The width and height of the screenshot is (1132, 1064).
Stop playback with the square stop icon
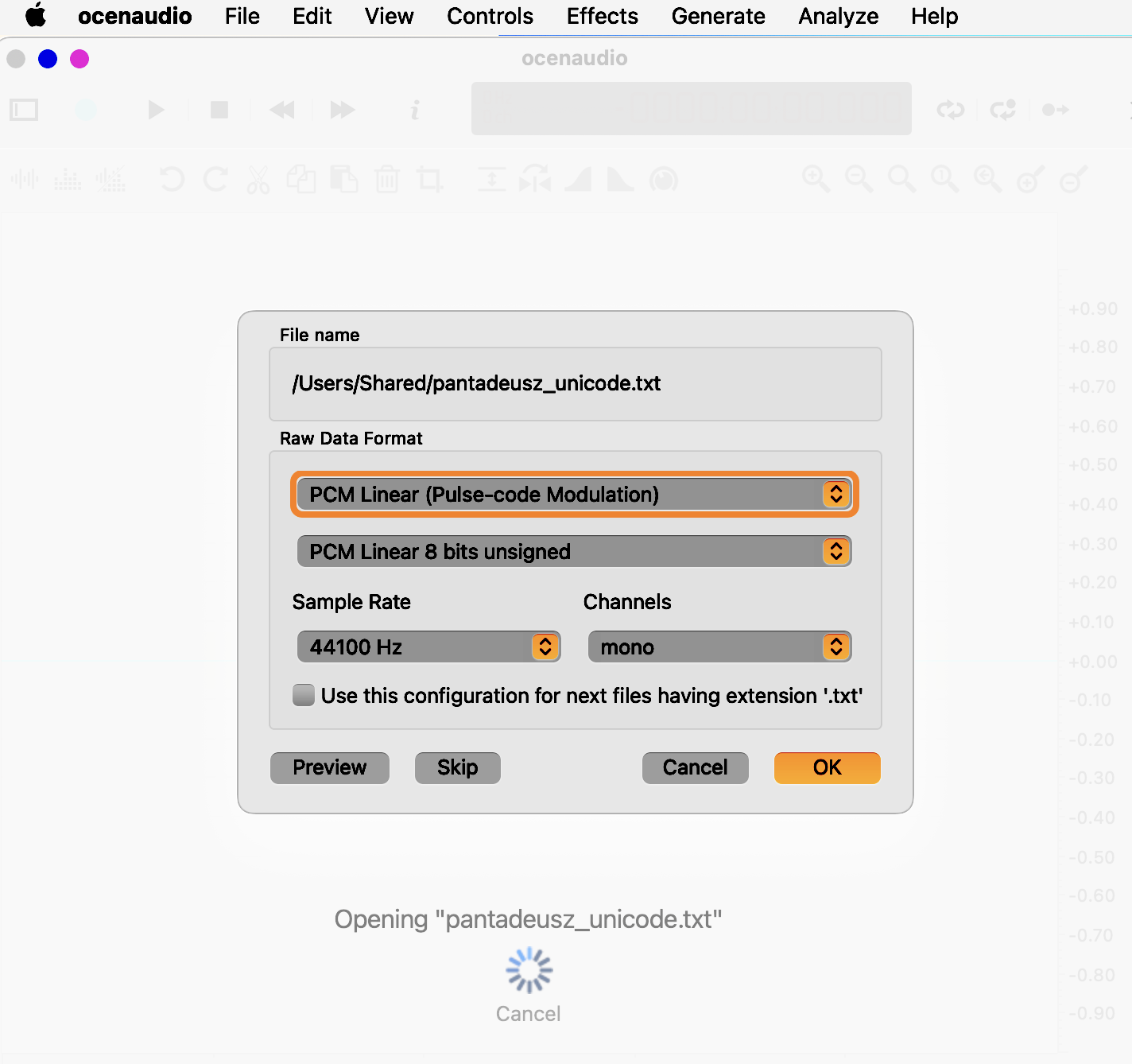219,110
